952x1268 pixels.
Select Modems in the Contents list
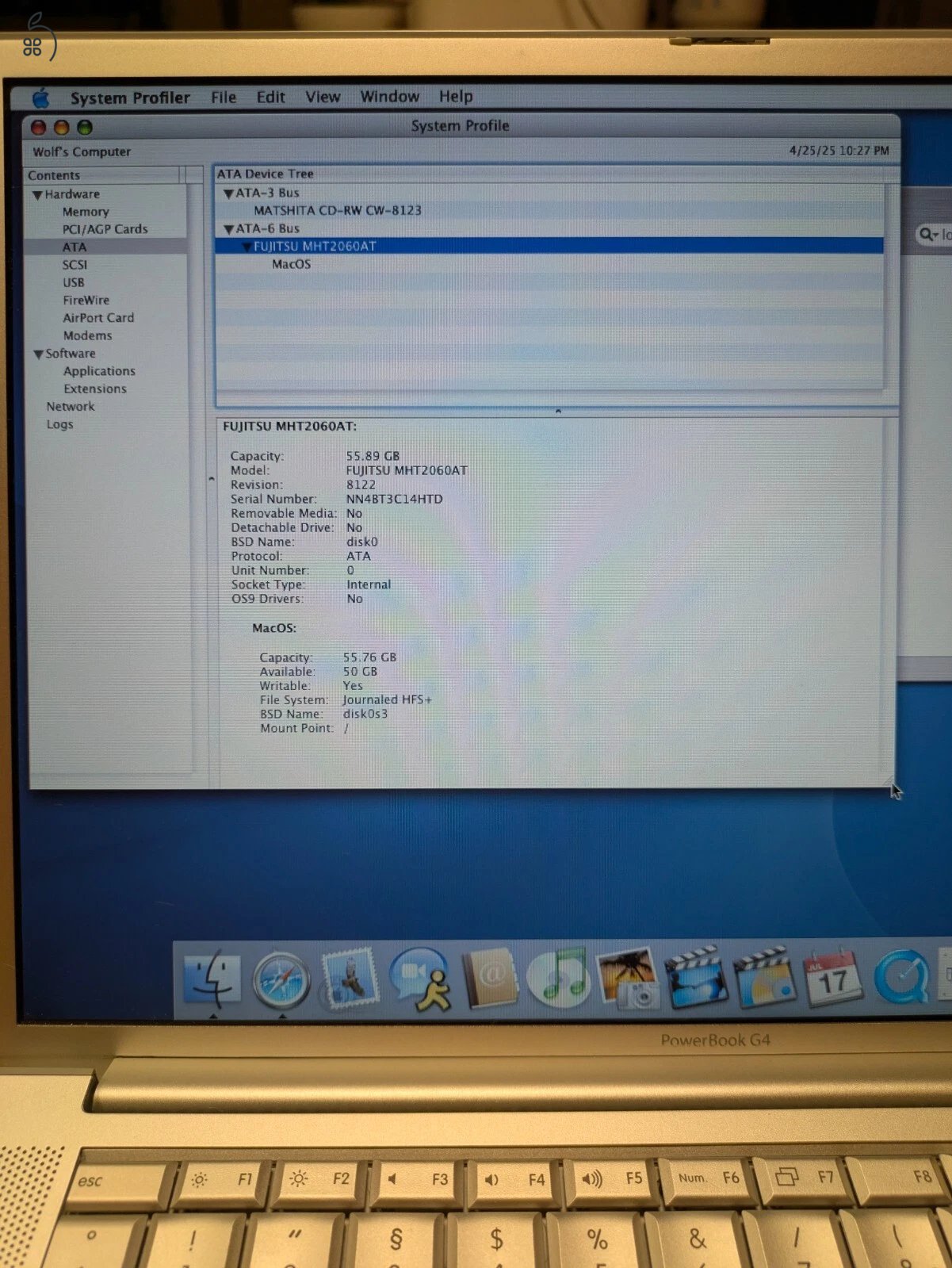(x=87, y=335)
